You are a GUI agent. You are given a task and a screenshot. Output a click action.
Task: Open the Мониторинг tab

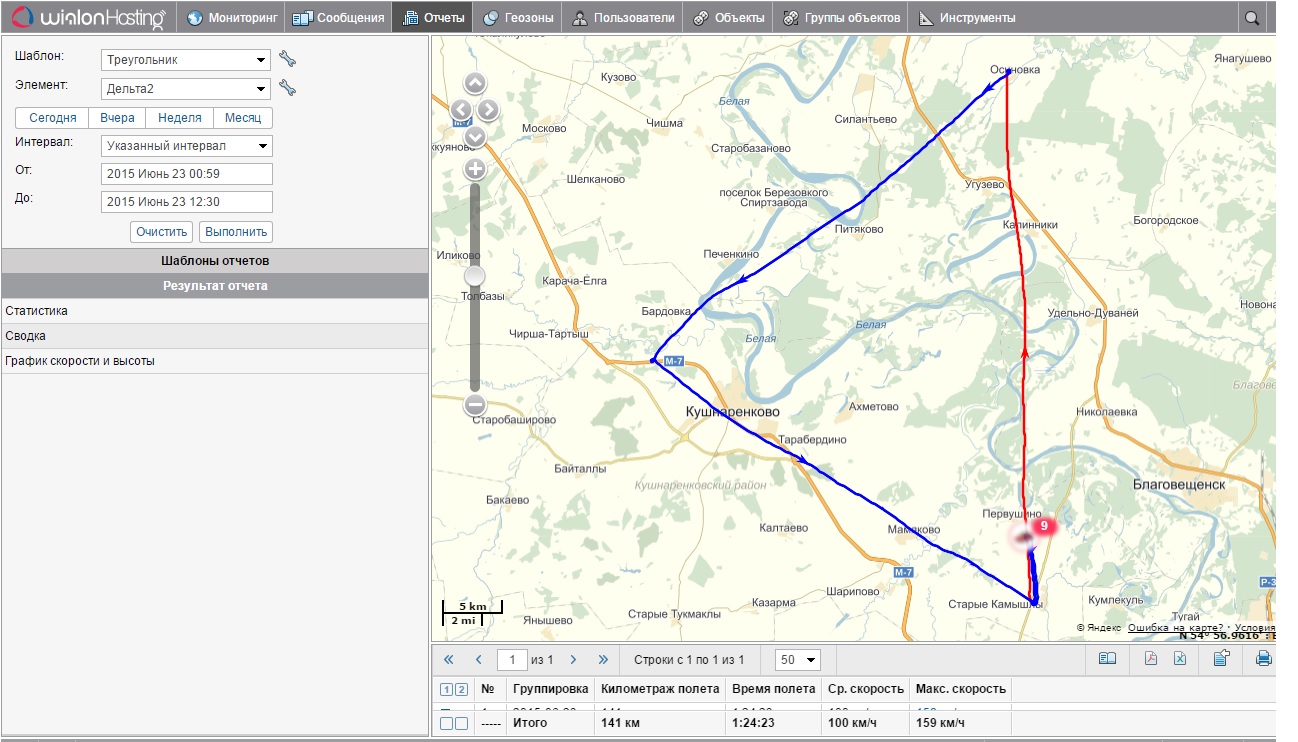tap(231, 18)
